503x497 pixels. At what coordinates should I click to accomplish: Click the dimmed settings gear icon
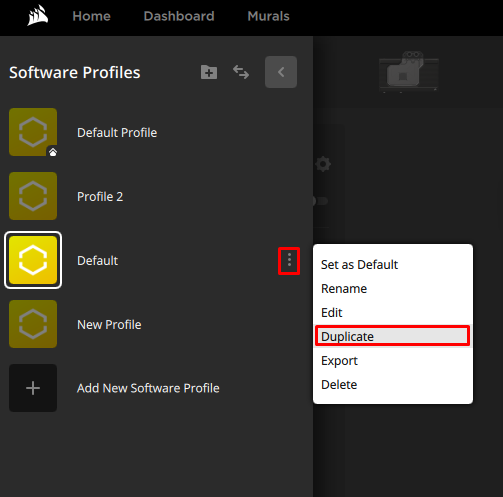(x=323, y=164)
